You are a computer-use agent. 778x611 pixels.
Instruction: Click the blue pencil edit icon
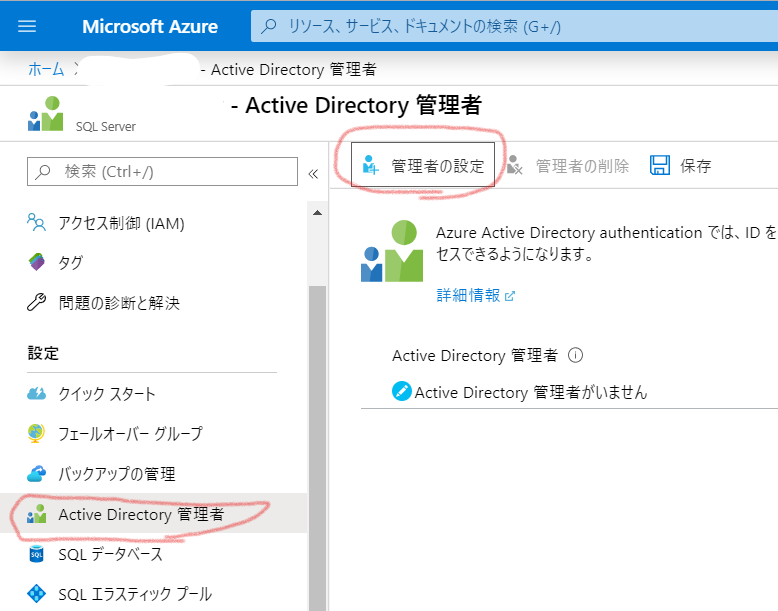coord(401,391)
